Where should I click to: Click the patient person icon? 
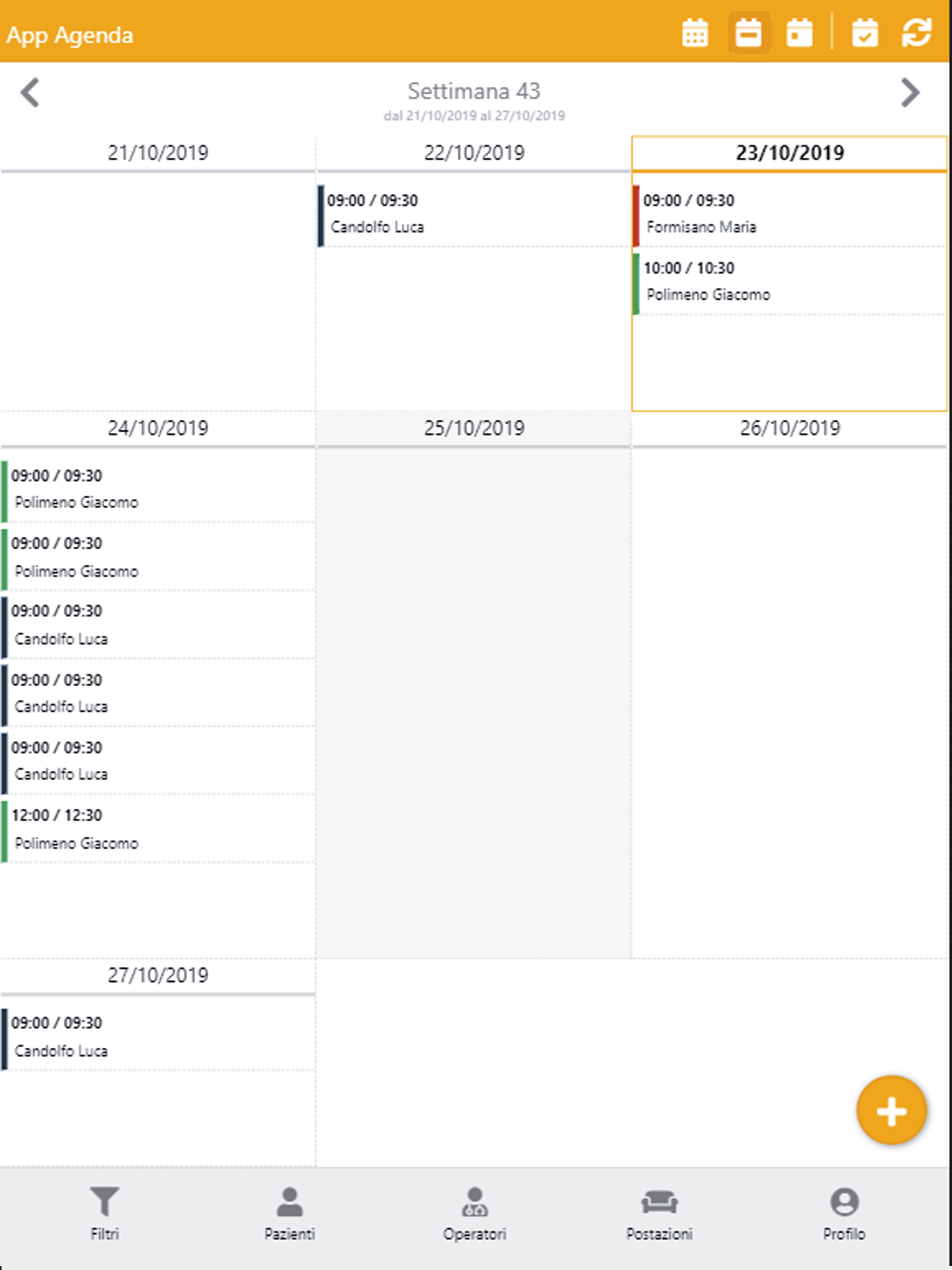pyautogui.click(x=290, y=1202)
